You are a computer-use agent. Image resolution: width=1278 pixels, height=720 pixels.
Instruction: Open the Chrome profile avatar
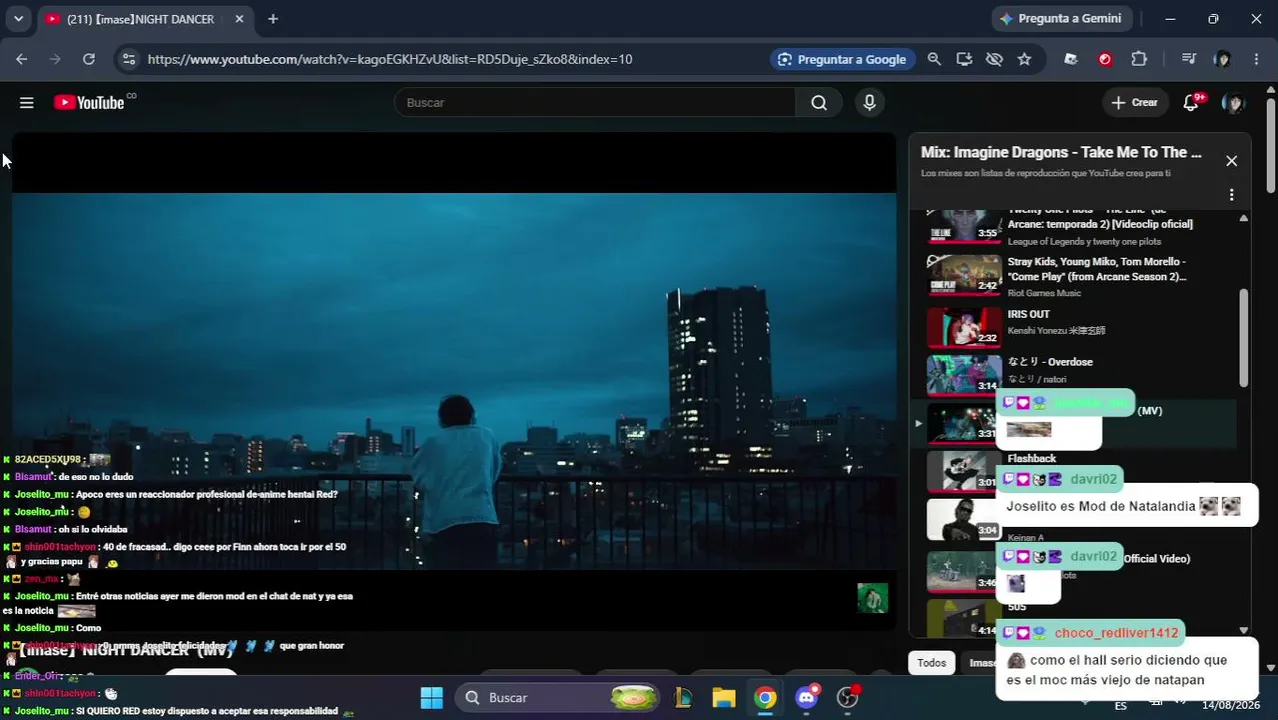(1222, 59)
